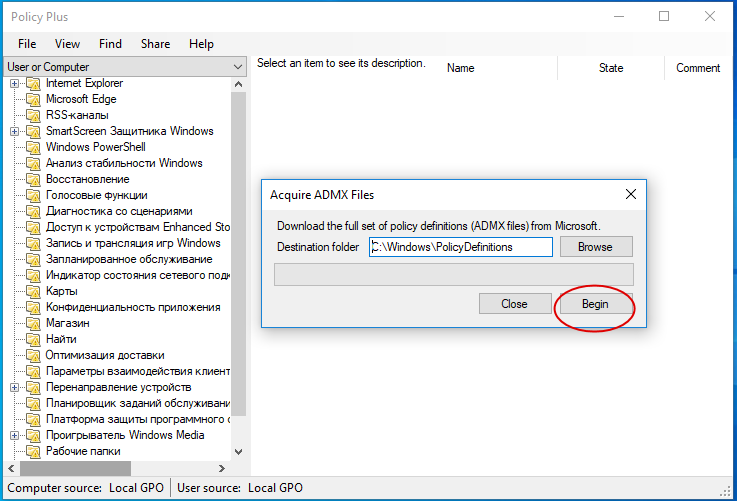Click the Проигрыватель Windows Media folder icon

[33, 435]
